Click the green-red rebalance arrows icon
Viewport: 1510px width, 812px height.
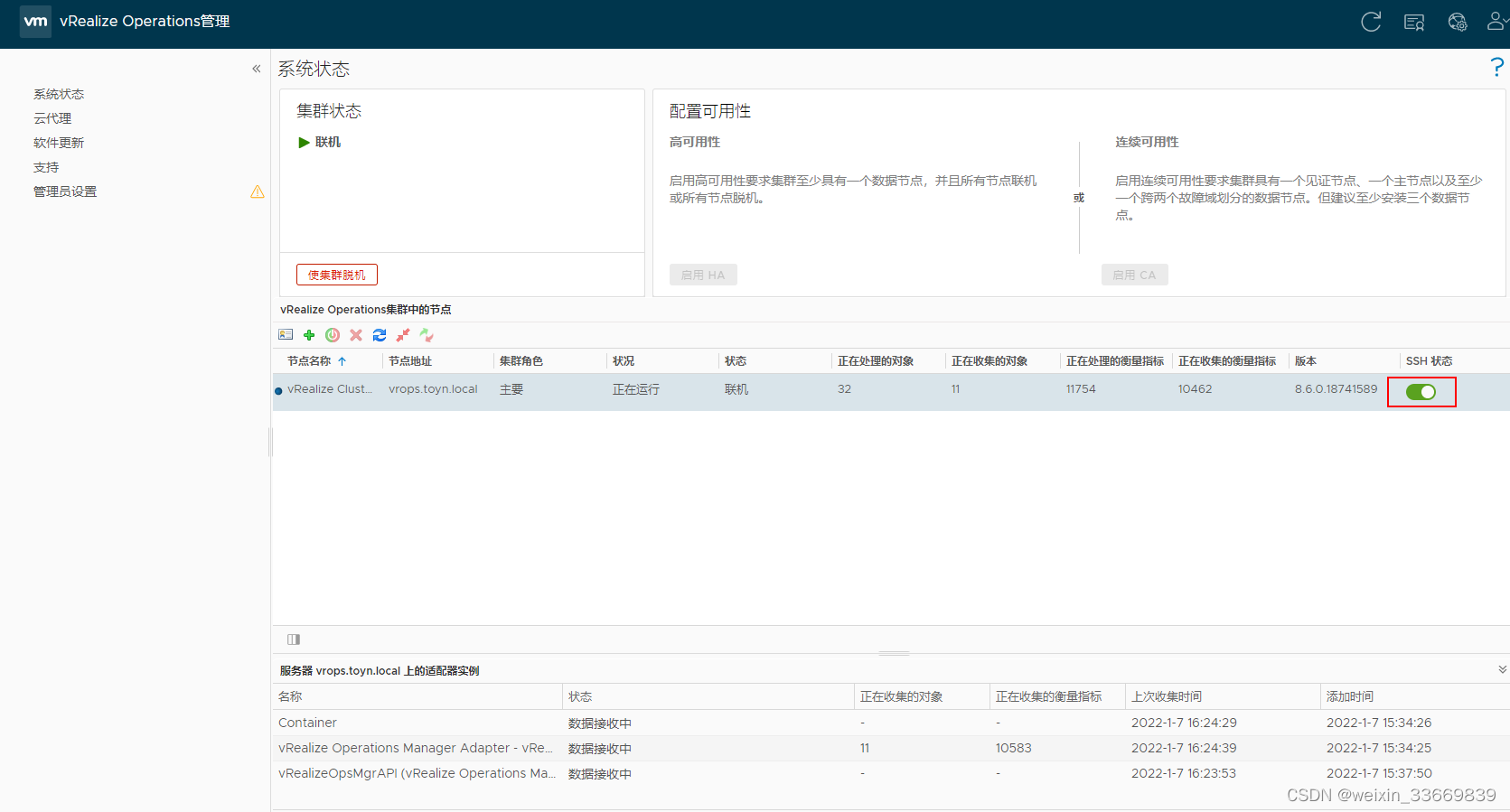(427, 335)
